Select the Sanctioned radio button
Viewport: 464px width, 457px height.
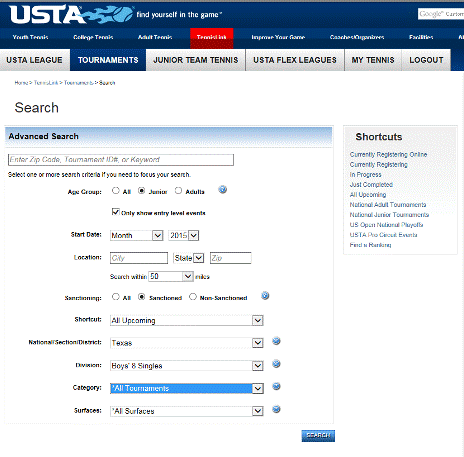point(142,297)
